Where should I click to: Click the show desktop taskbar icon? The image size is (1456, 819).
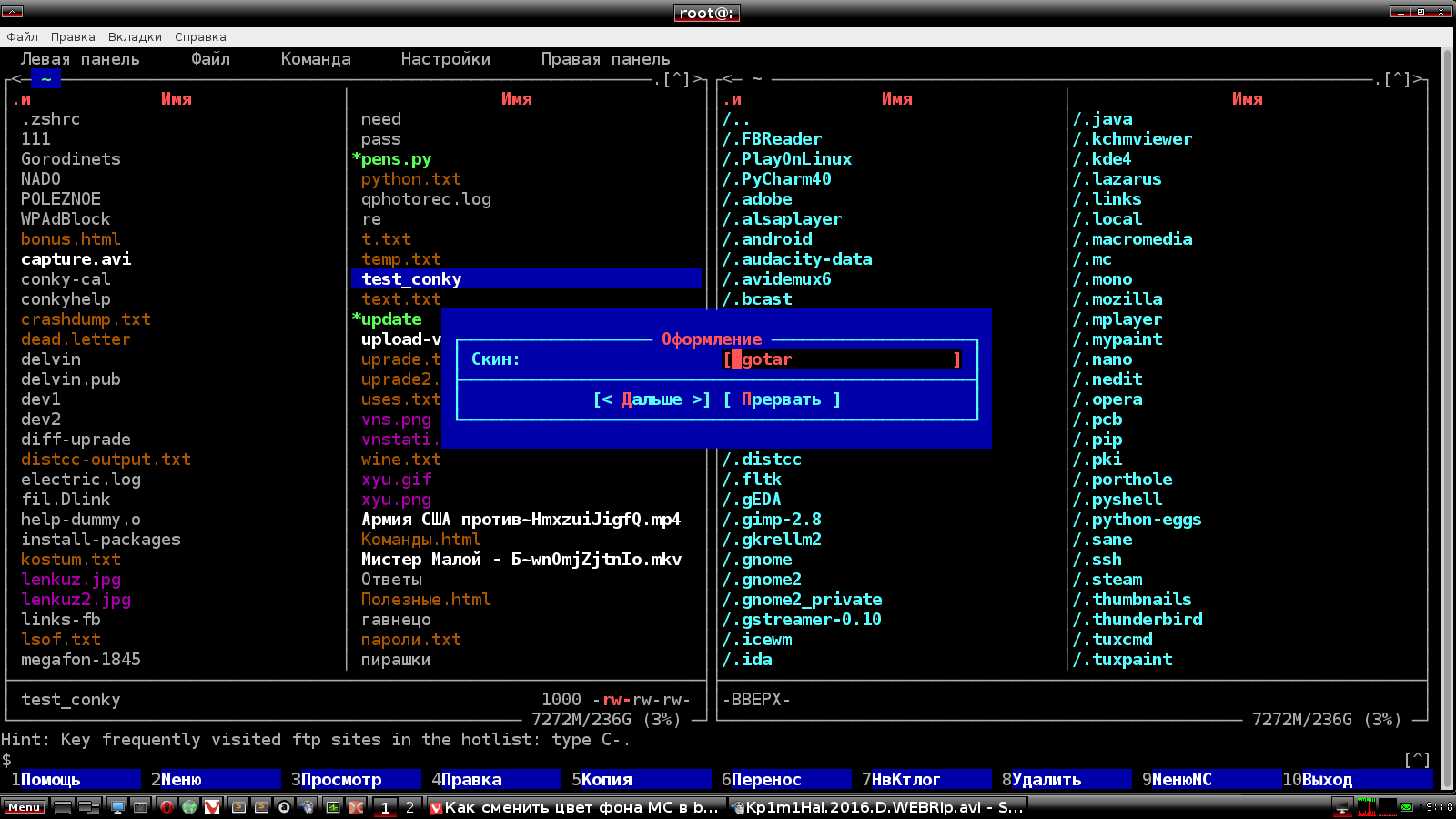click(63, 807)
